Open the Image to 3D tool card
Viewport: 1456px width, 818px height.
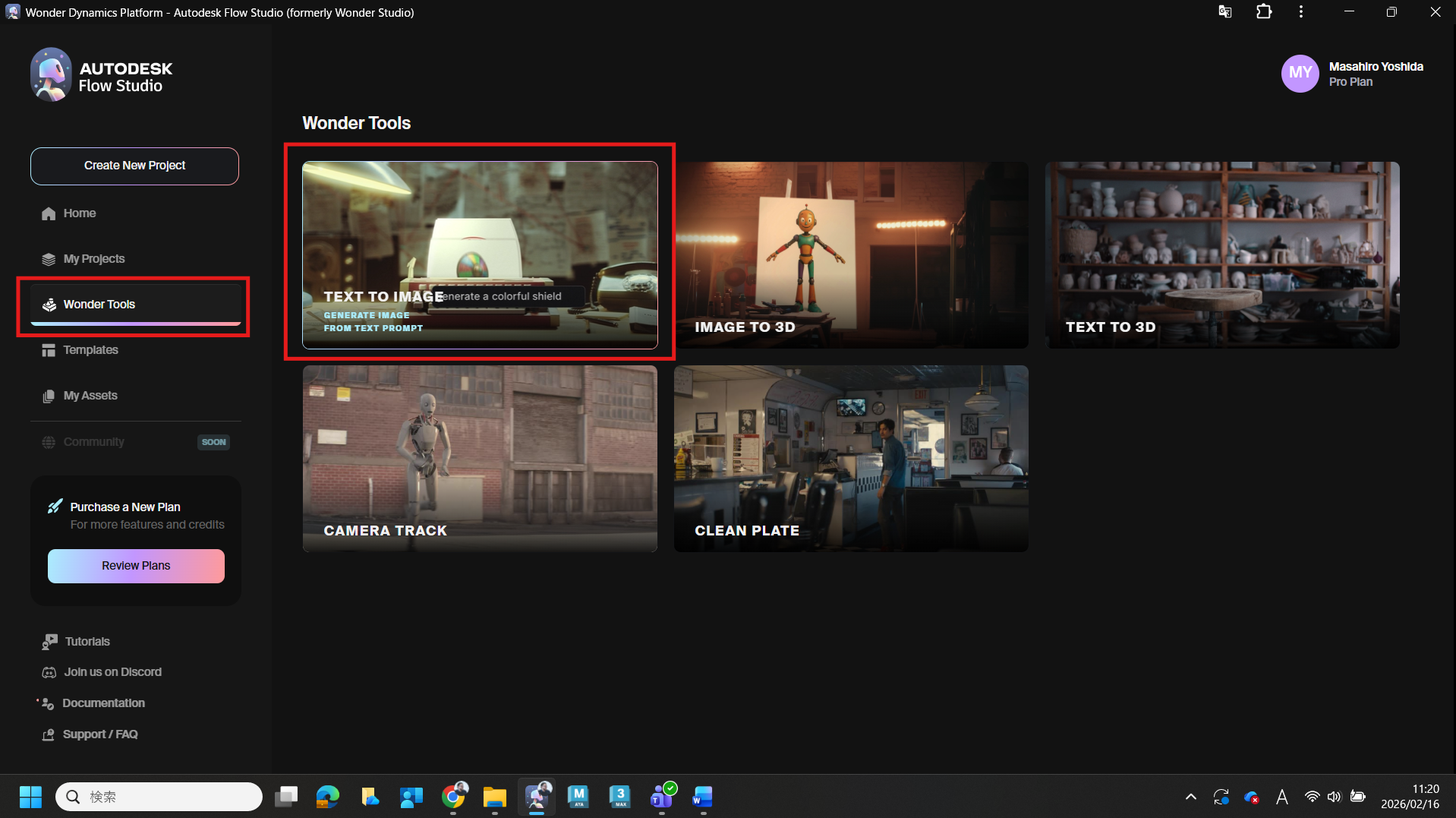850,254
